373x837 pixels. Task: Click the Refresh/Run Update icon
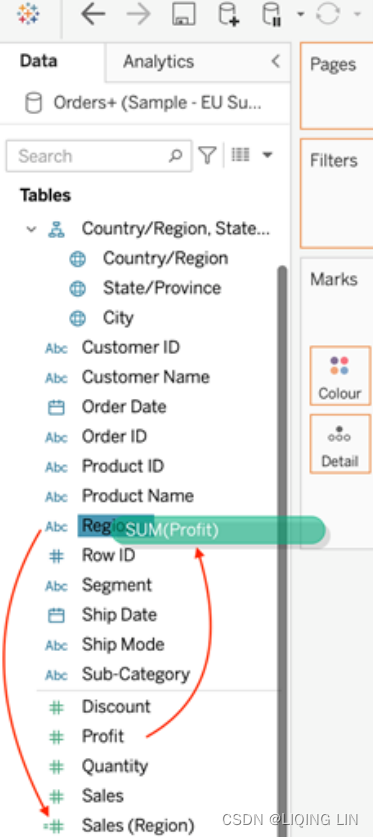pyautogui.click(x=328, y=14)
